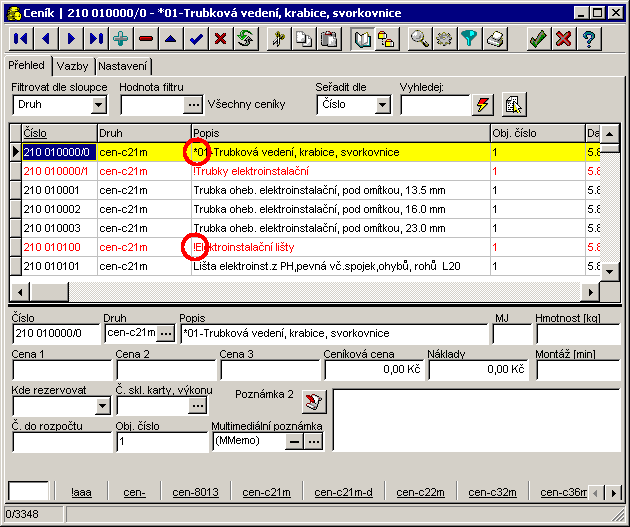630x527 pixels.
Task: Open the Nastavení tab
Action: 122,66
